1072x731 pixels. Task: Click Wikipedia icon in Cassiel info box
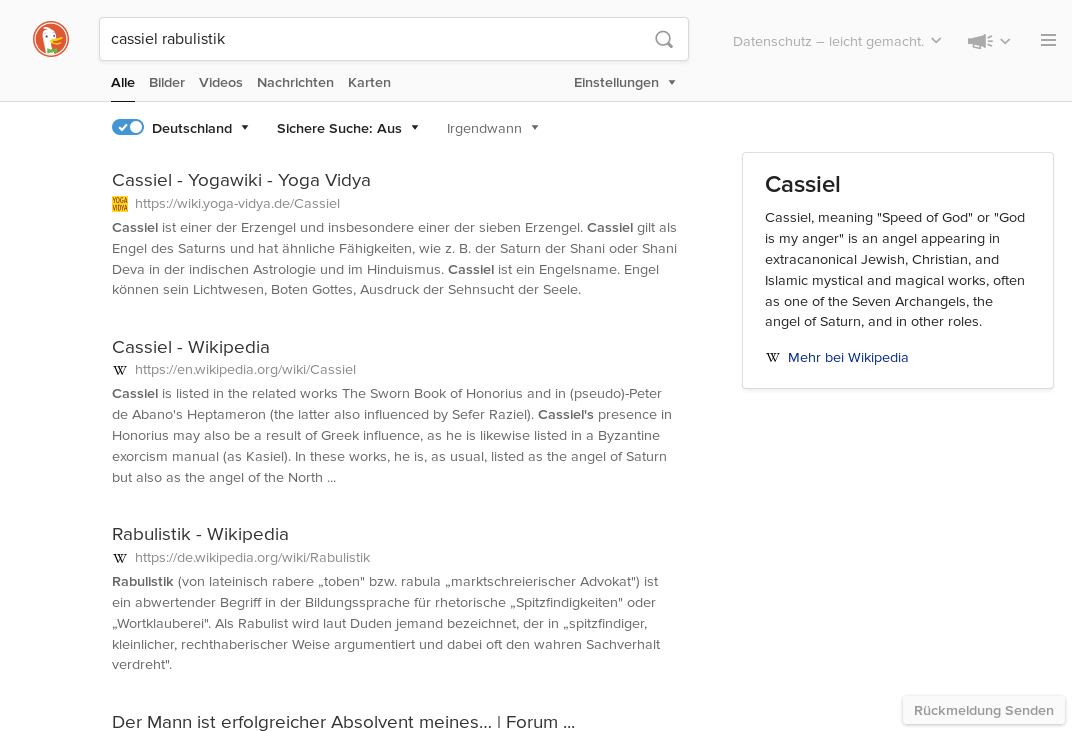[773, 358]
